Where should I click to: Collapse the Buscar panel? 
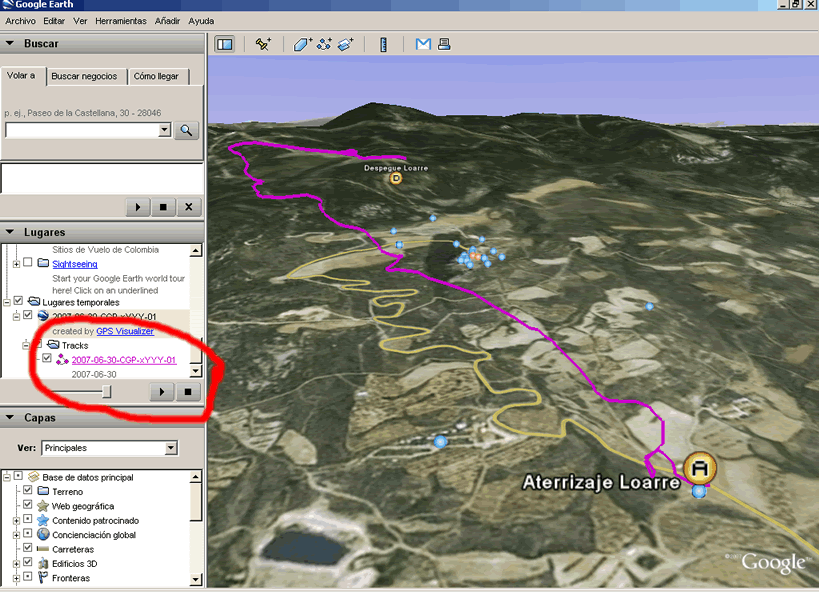click(10, 43)
